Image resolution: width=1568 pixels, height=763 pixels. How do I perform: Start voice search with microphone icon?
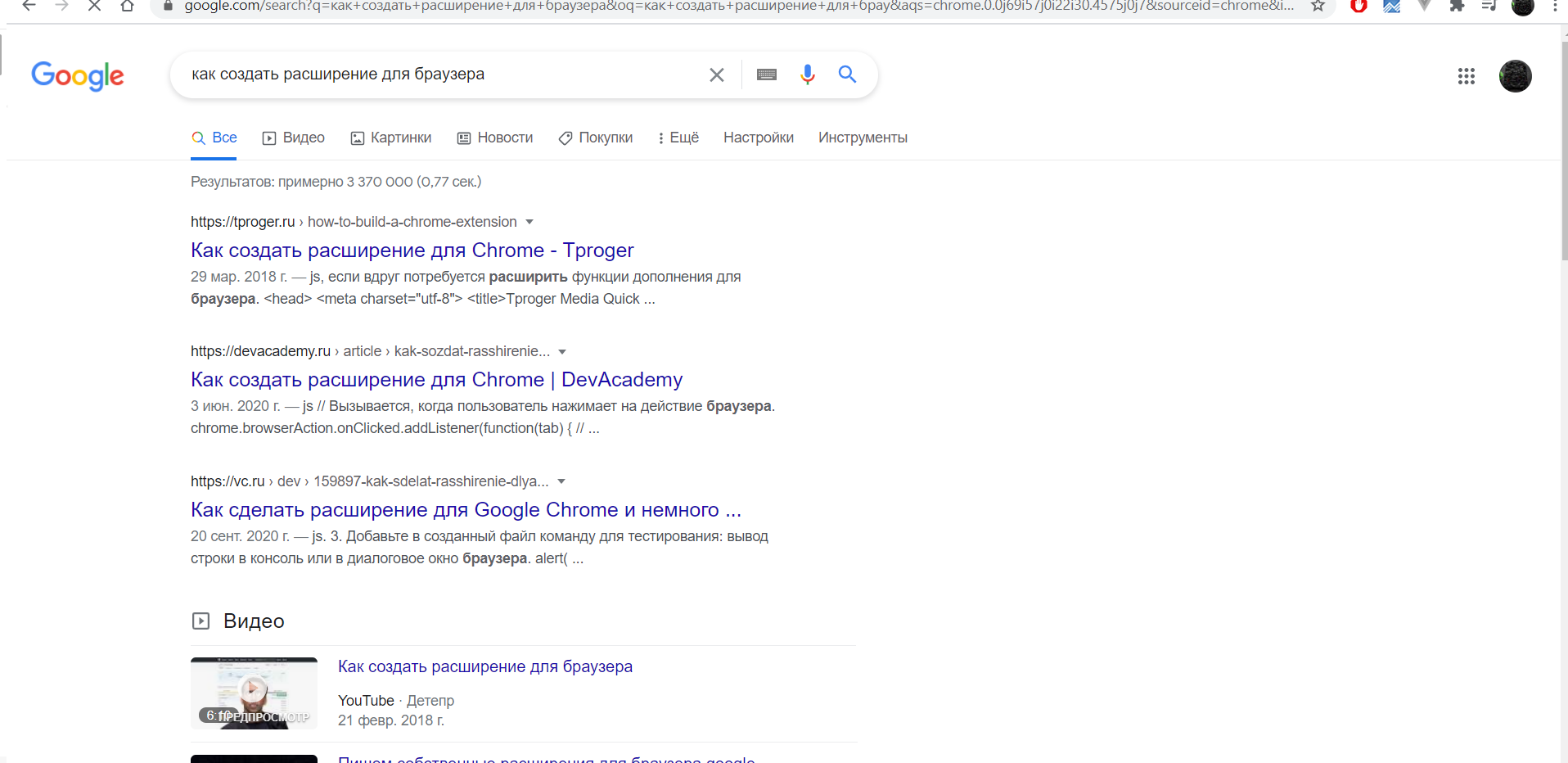[x=808, y=74]
